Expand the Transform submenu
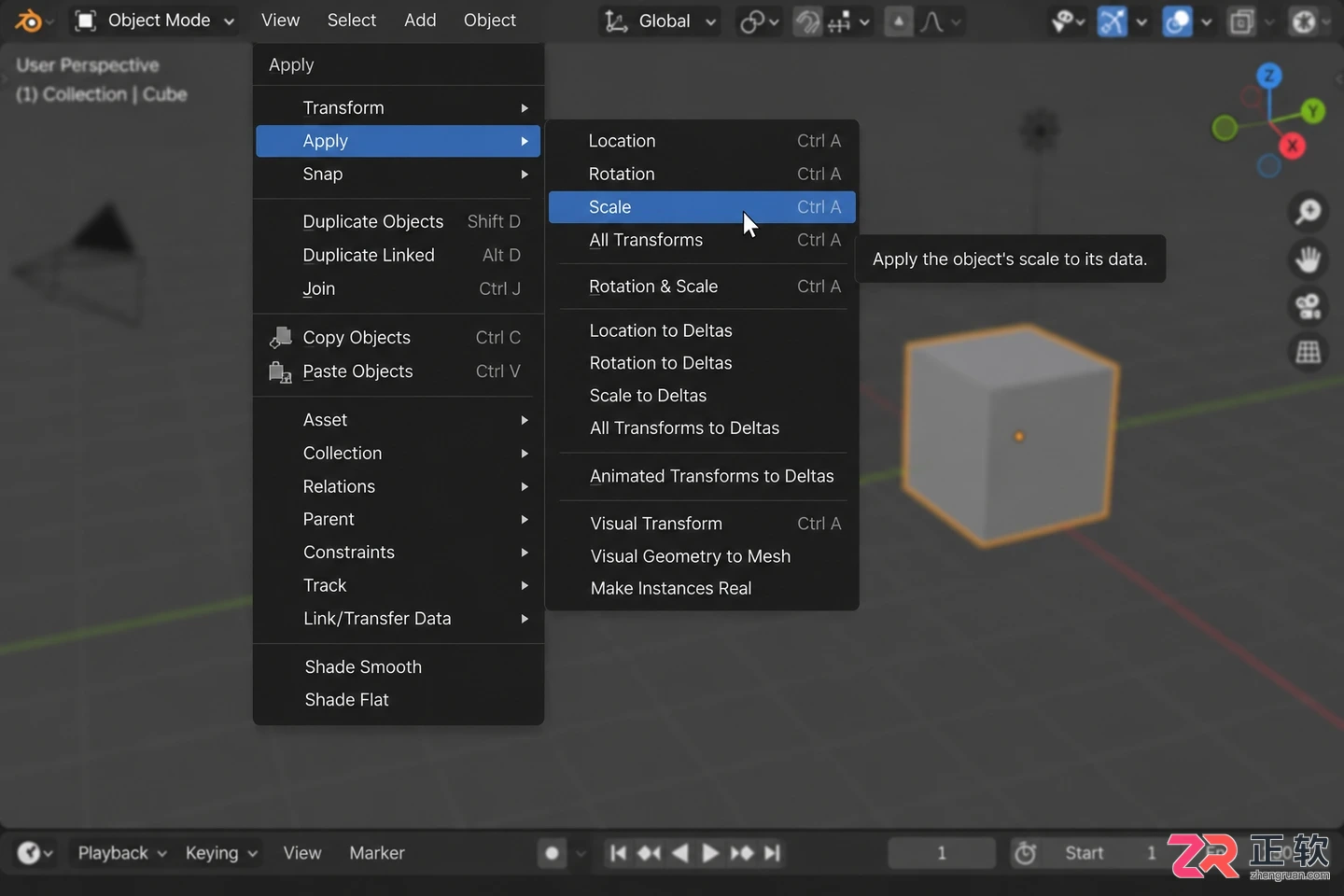The height and width of the screenshot is (896, 1344). pos(399,108)
